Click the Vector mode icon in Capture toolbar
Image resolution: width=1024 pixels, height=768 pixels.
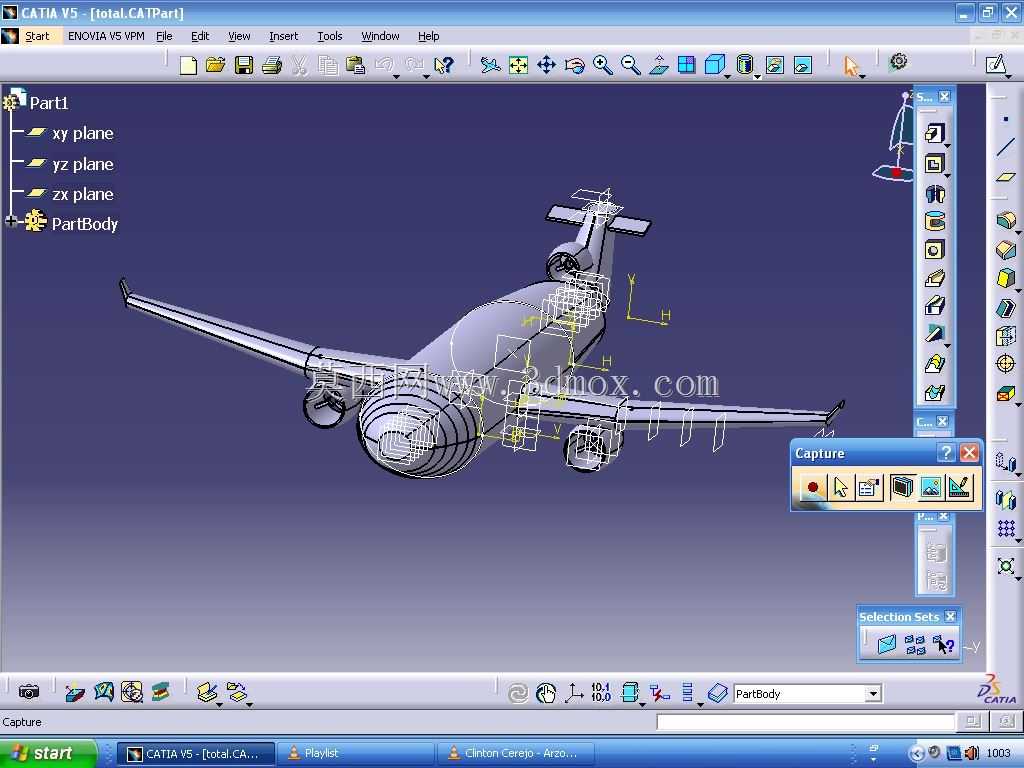959,487
